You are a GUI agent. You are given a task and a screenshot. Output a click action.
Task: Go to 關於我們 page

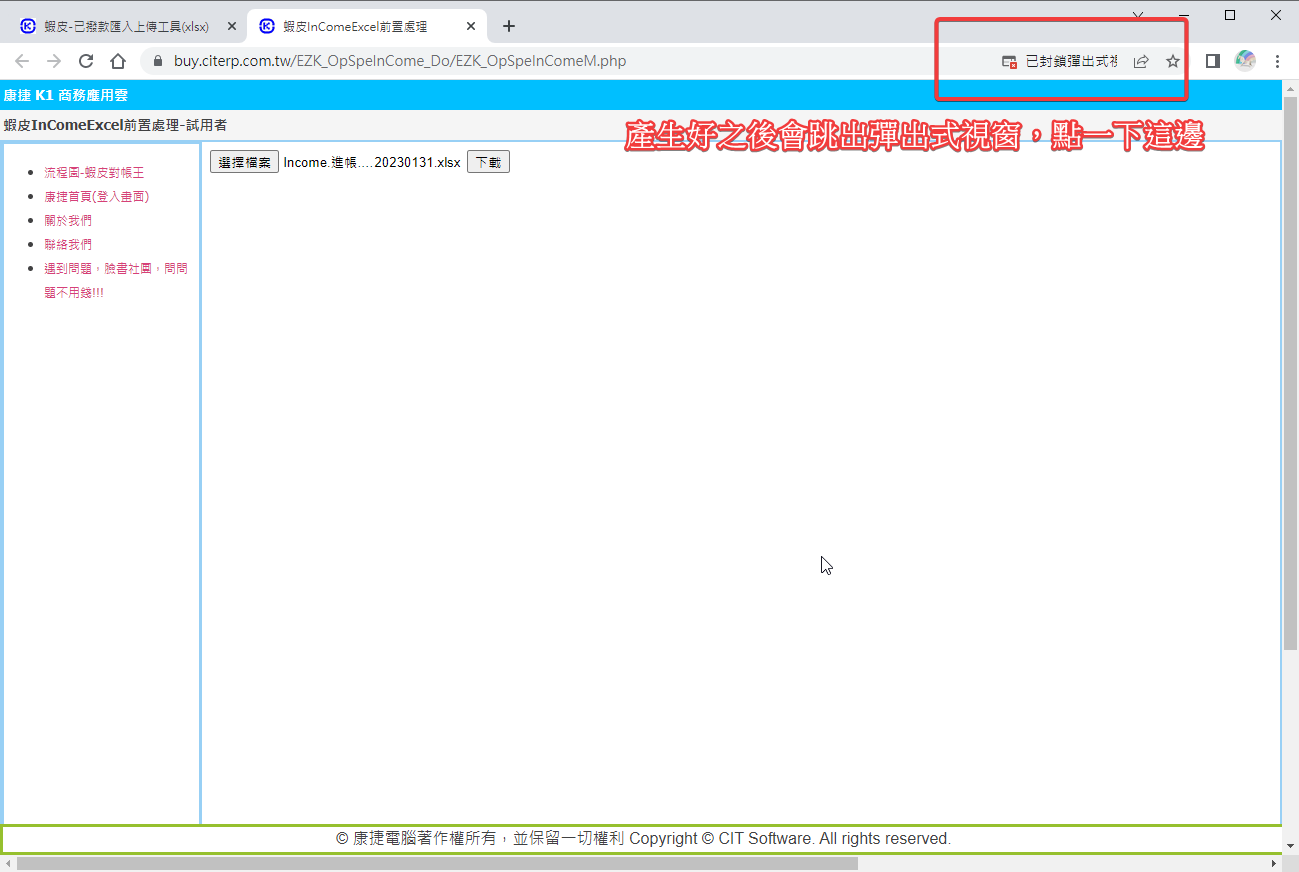[x=68, y=221]
